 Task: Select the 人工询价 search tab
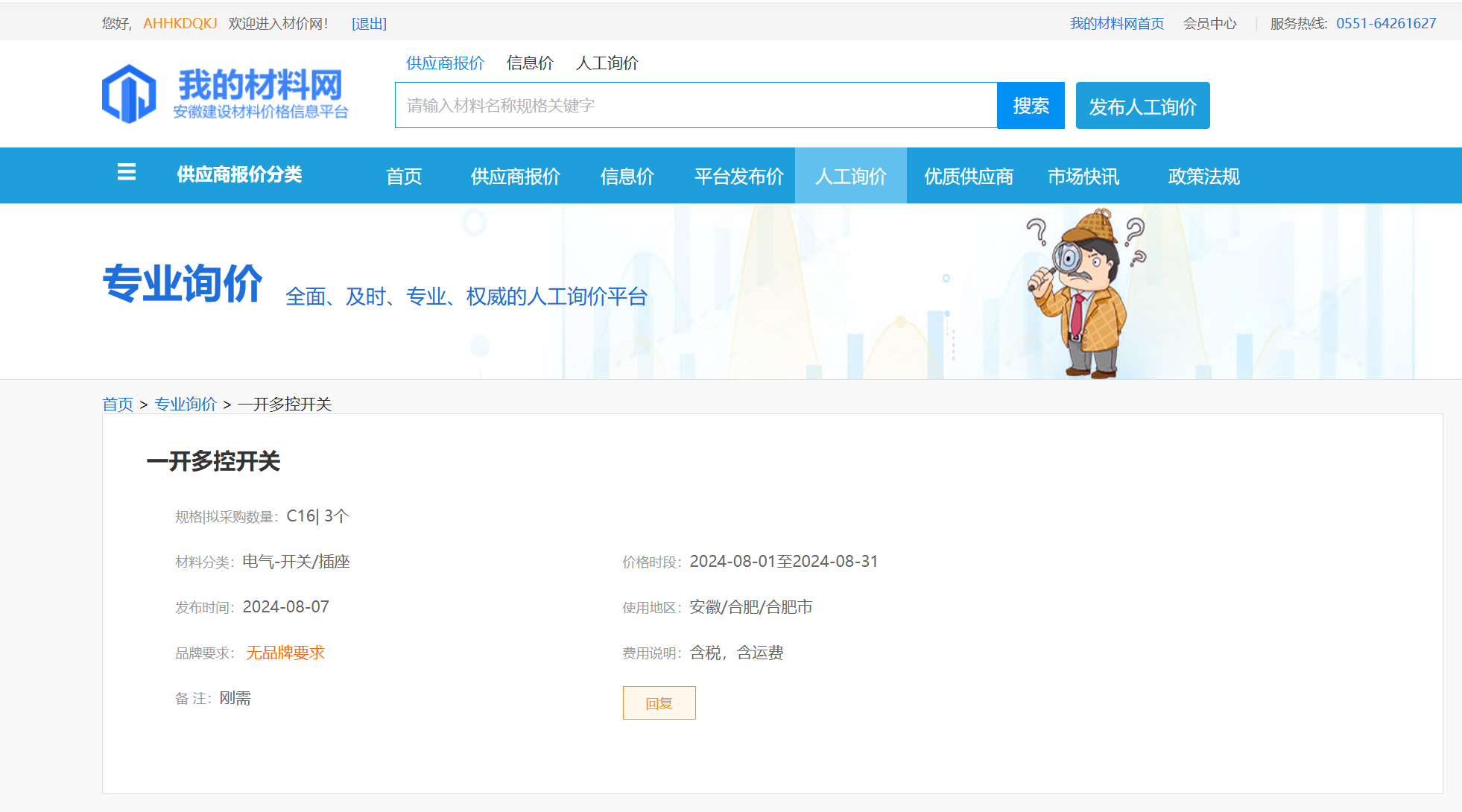pyautogui.click(x=607, y=63)
